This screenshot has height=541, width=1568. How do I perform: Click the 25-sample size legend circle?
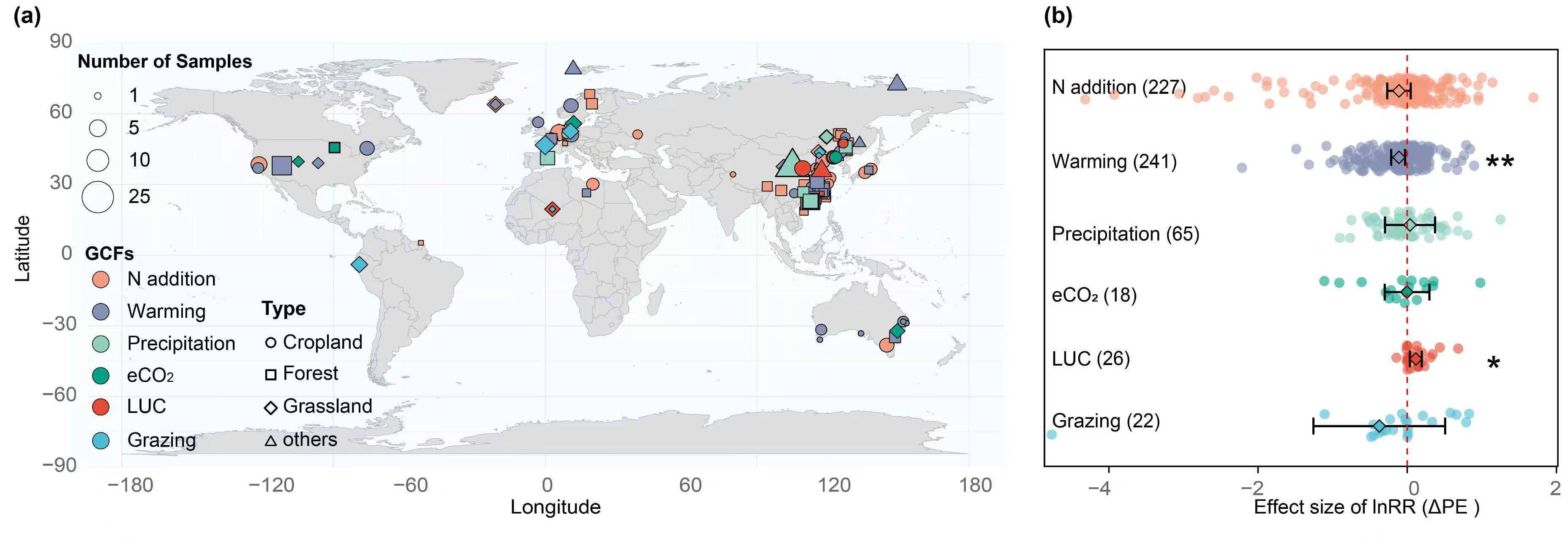click(98, 197)
